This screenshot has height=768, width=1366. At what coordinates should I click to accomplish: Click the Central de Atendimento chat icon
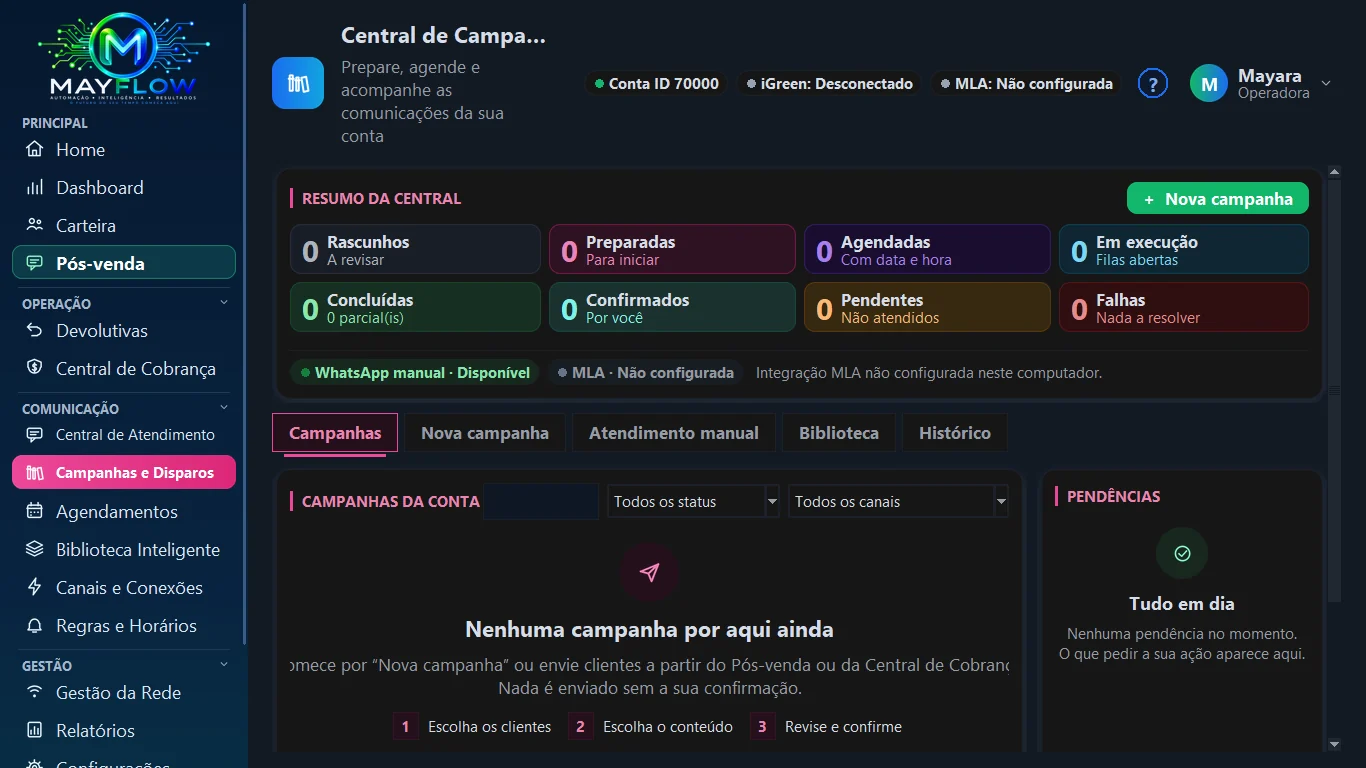[35, 435]
